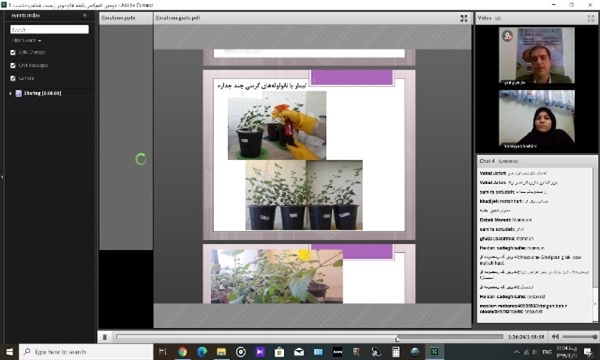Select the pdf share pod tab

178,18
